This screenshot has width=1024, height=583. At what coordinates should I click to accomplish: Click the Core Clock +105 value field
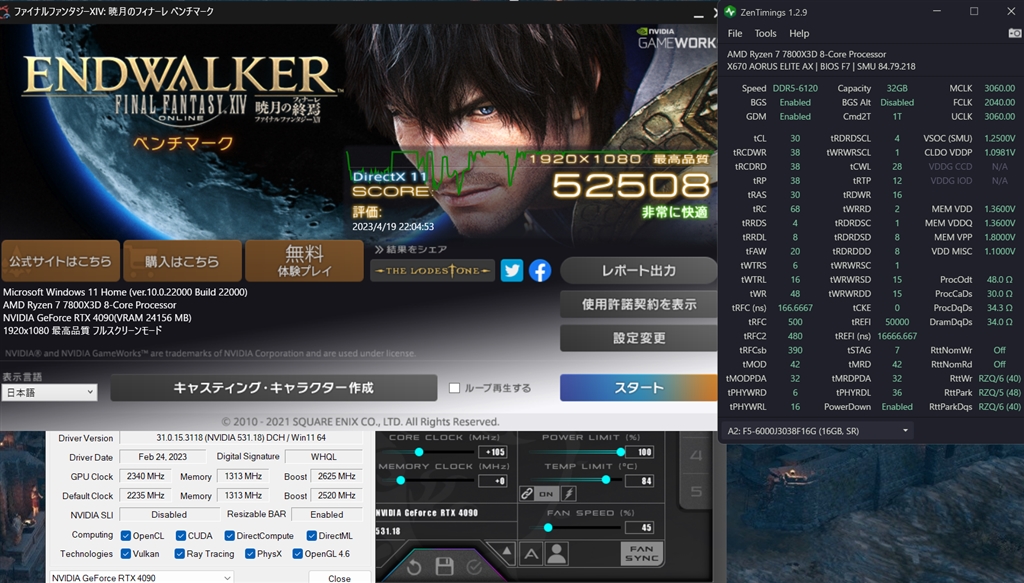click(493, 452)
